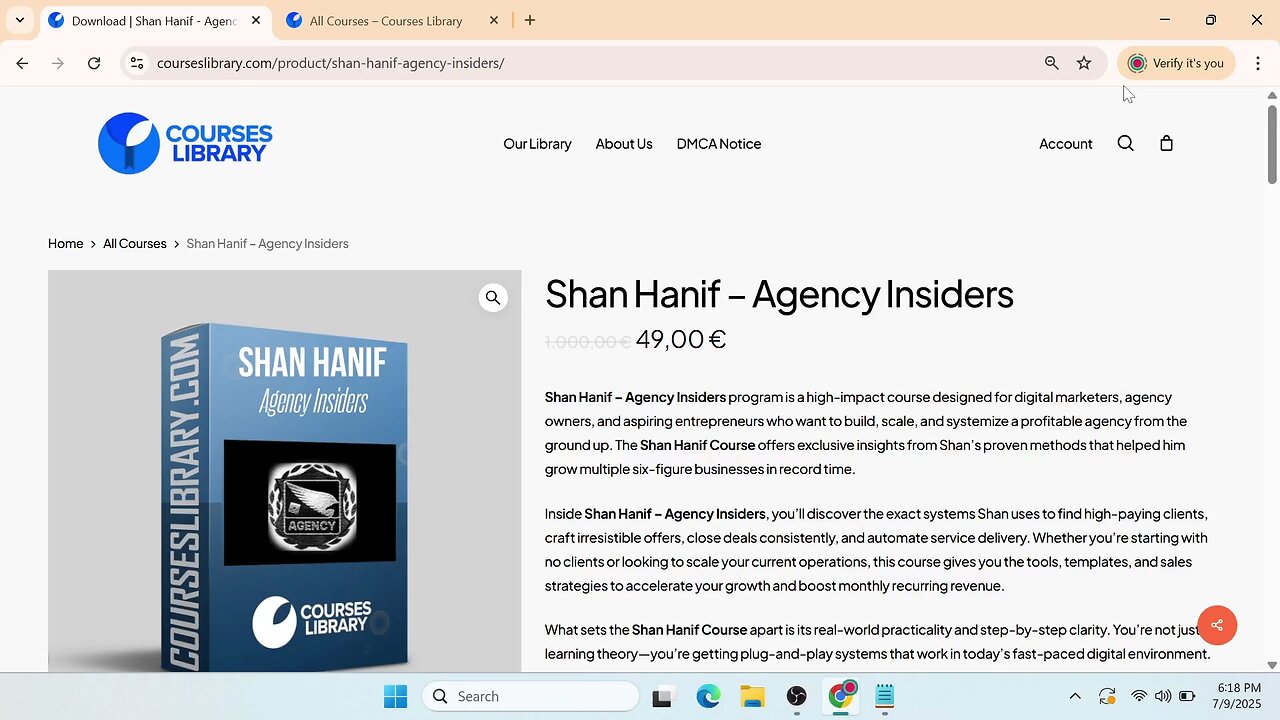The width and height of the screenshot is (1280, 720).
Task: Open OBS Studio from taskbar
Action: (796, 697)
